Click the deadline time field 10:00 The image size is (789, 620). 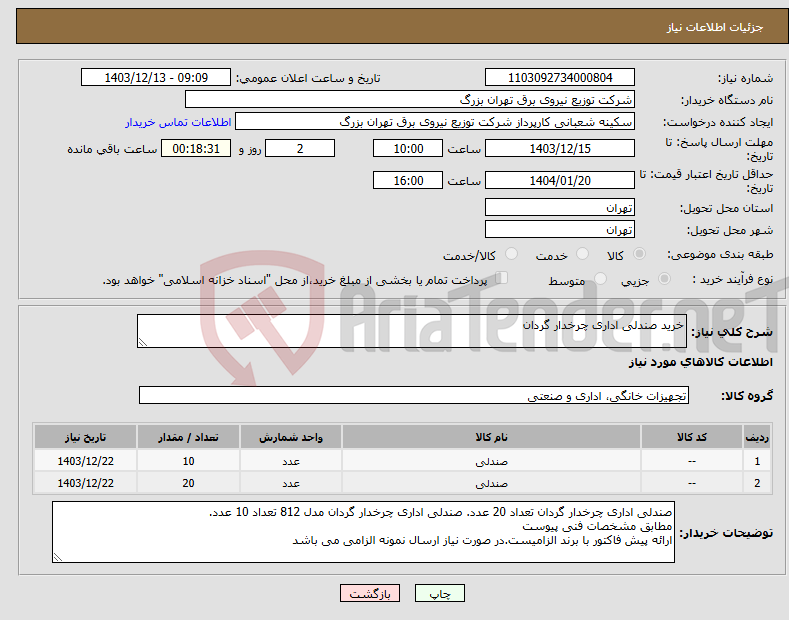(408, 148)
